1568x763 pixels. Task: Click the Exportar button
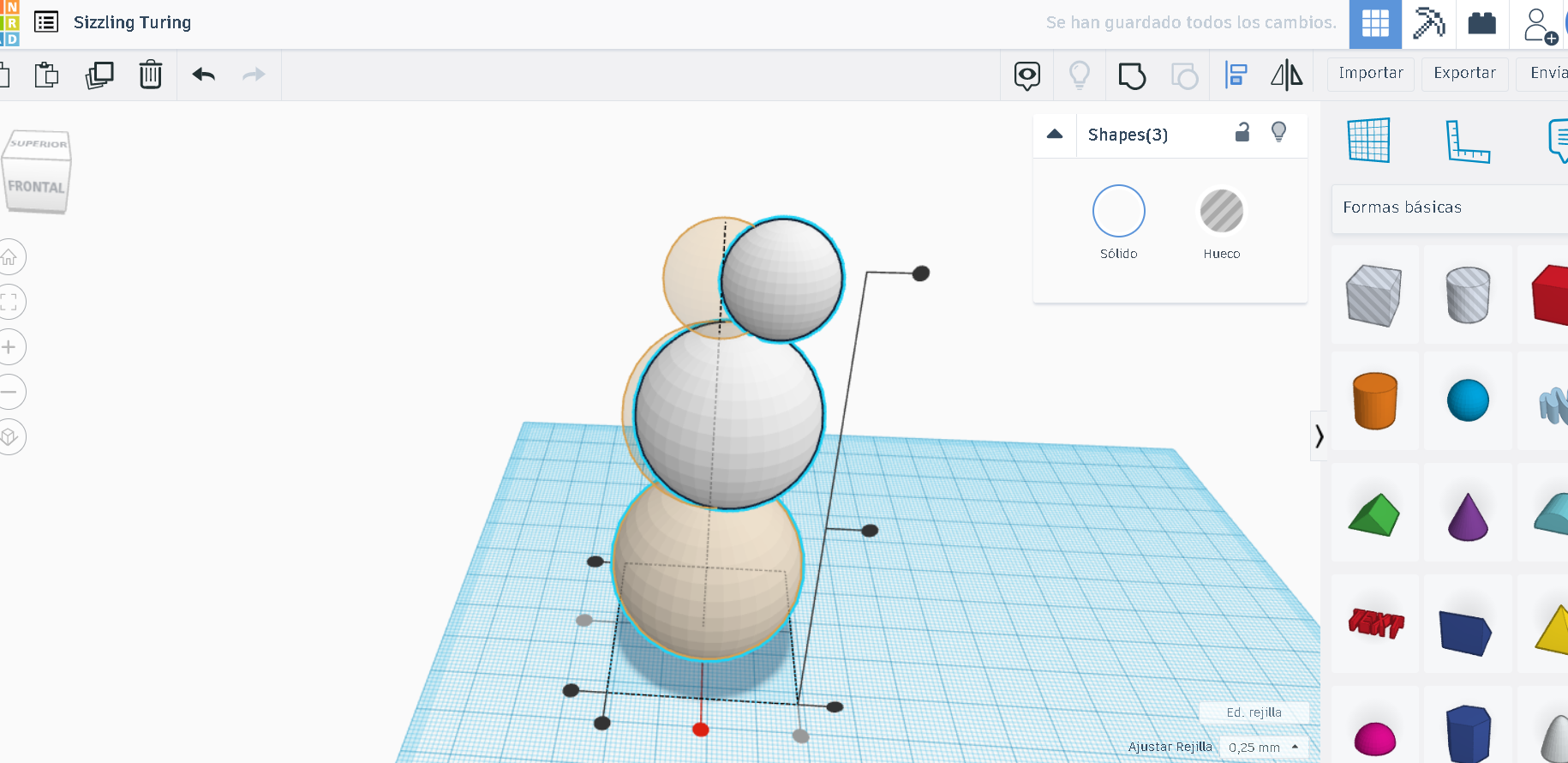point(1465,74)
